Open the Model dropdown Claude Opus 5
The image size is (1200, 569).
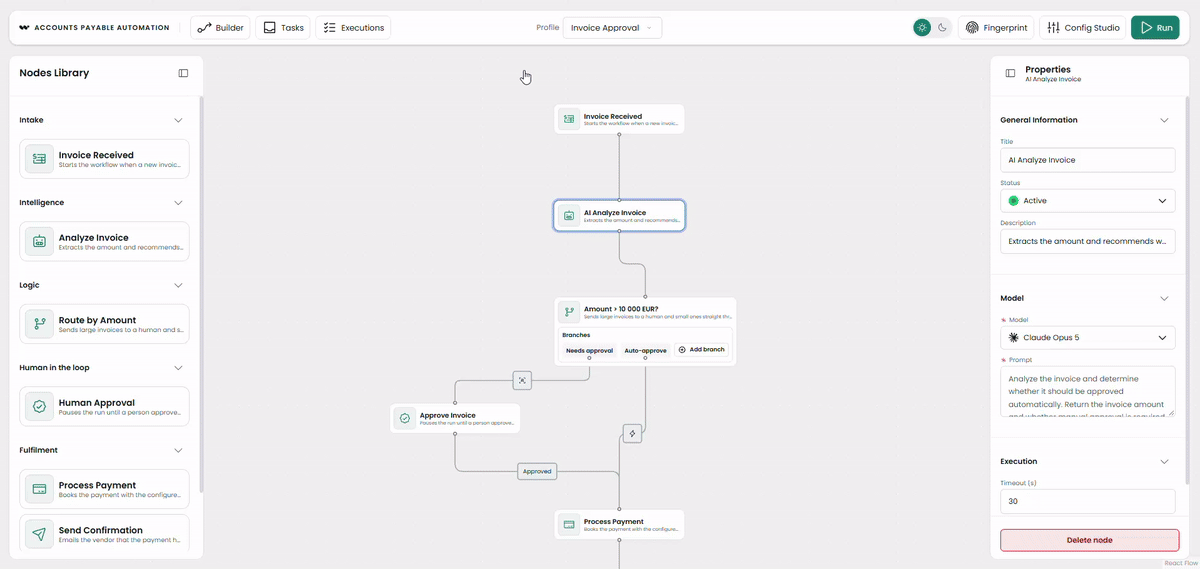pos(1088,338)
